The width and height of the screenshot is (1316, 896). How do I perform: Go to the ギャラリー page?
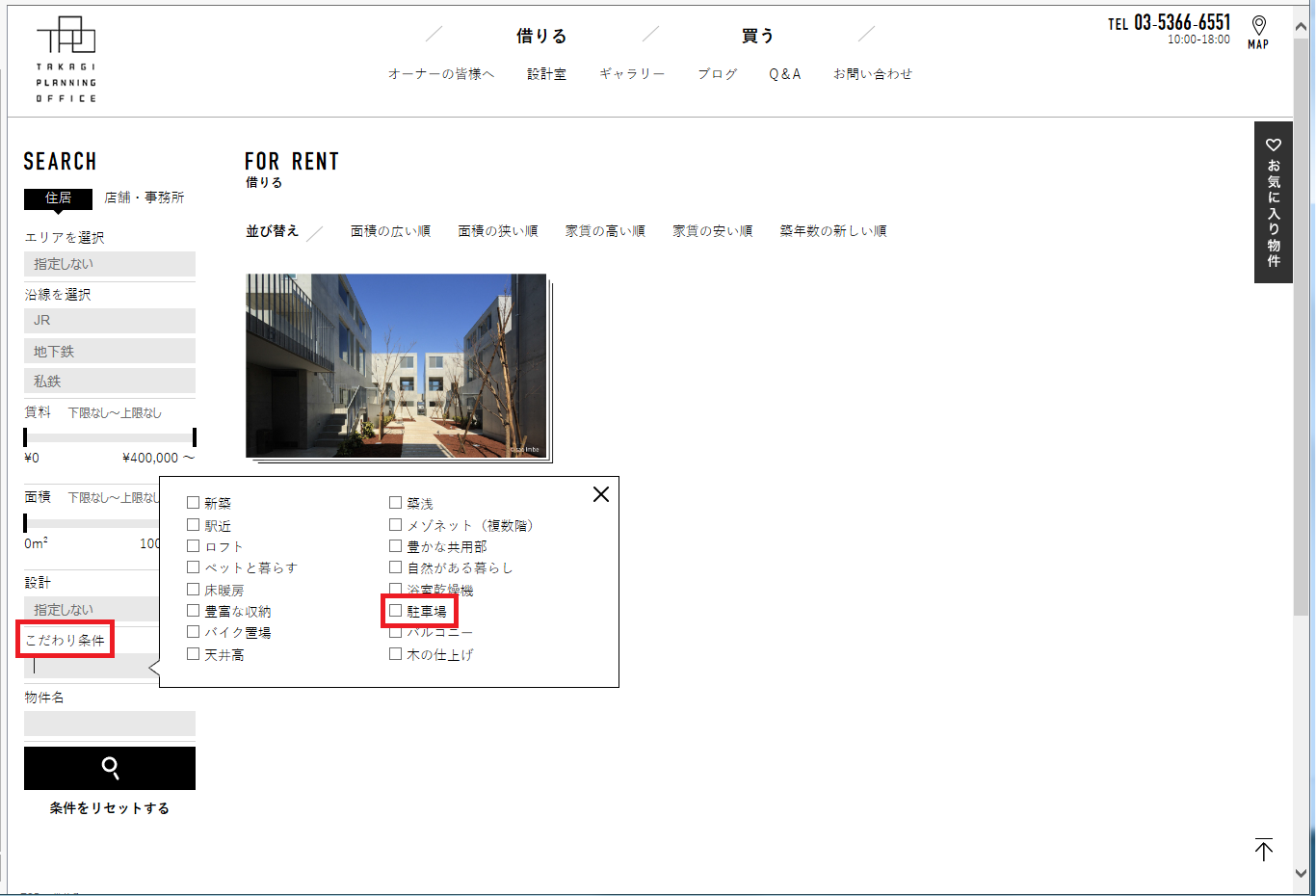tap(632, 73)
